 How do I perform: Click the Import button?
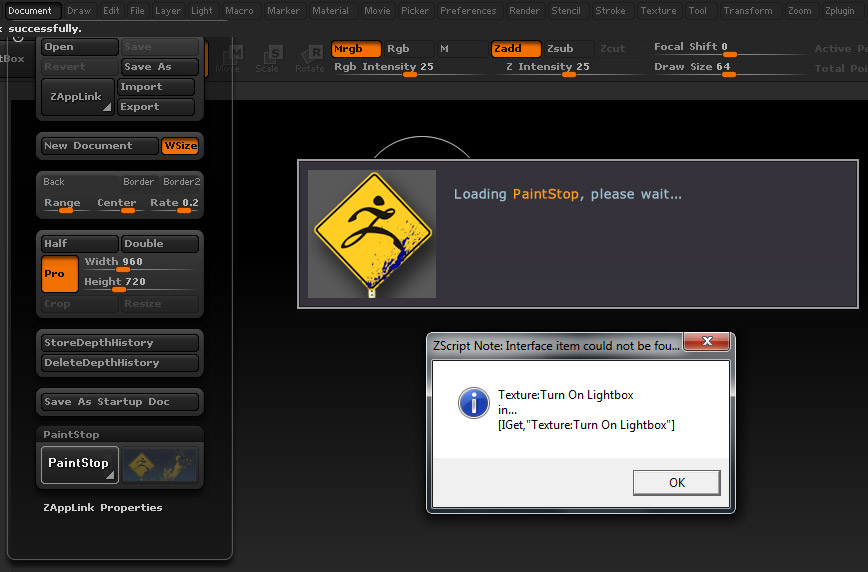(x=156, y=87)
